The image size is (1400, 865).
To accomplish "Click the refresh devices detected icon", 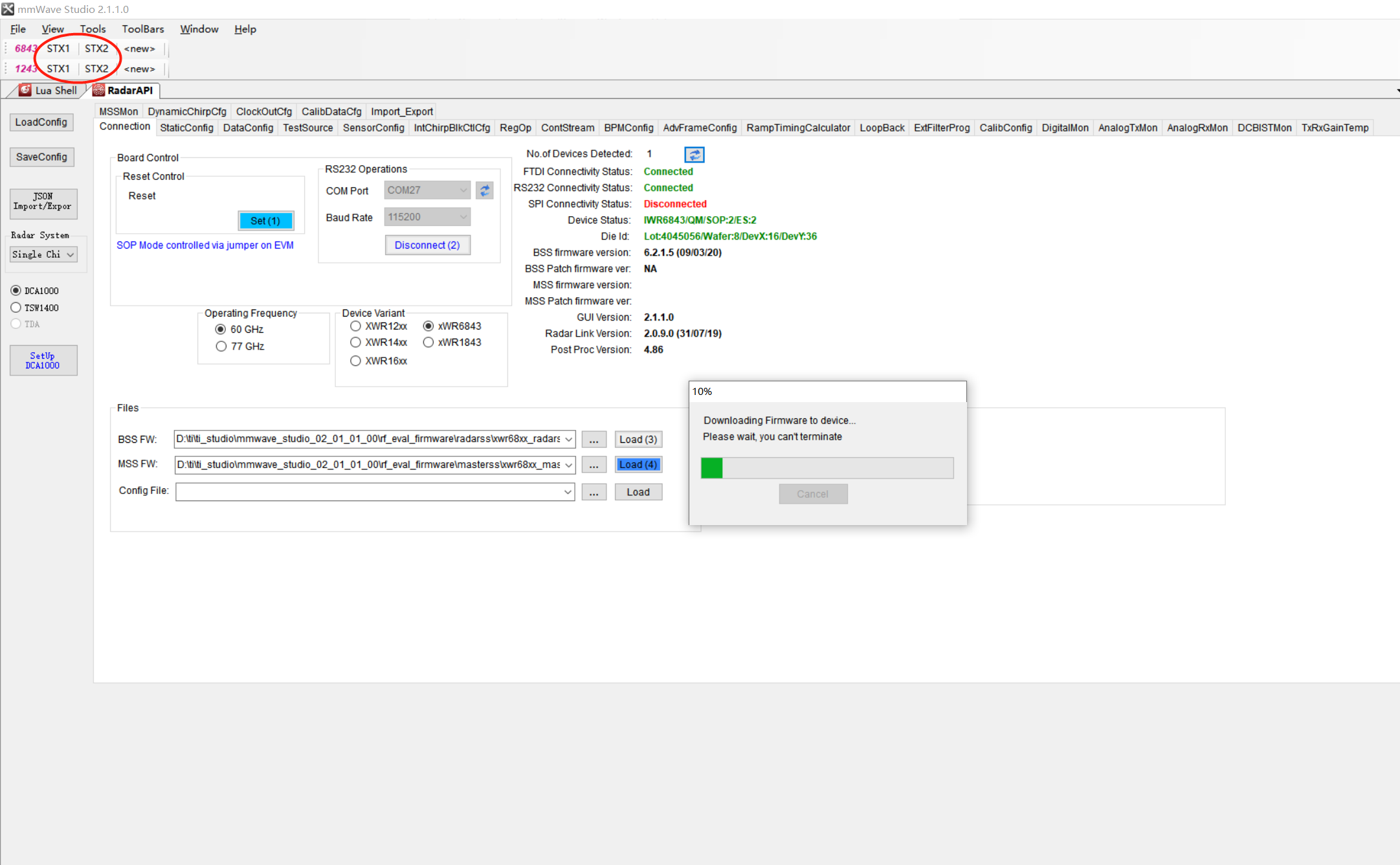I will 694,155.
